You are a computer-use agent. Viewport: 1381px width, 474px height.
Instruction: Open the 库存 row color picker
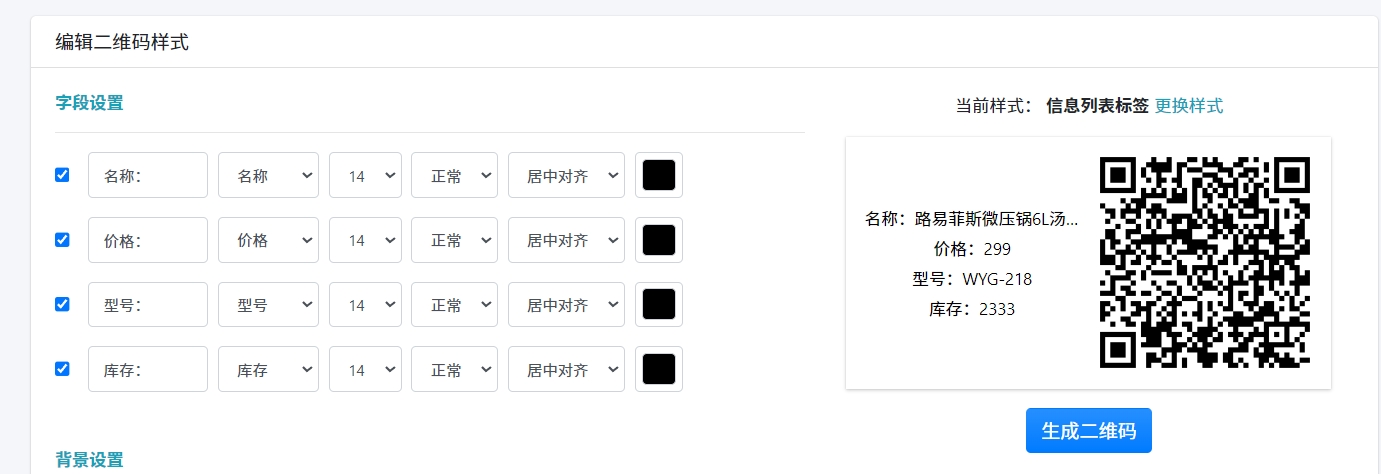point(659,370)
